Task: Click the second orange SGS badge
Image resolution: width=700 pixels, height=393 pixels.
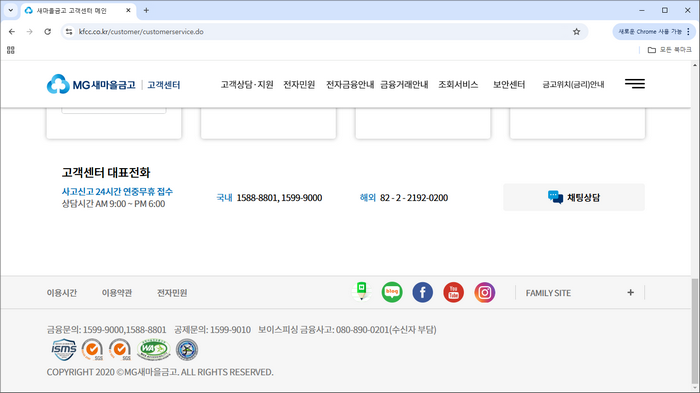Action: click(x=120, y=349)
